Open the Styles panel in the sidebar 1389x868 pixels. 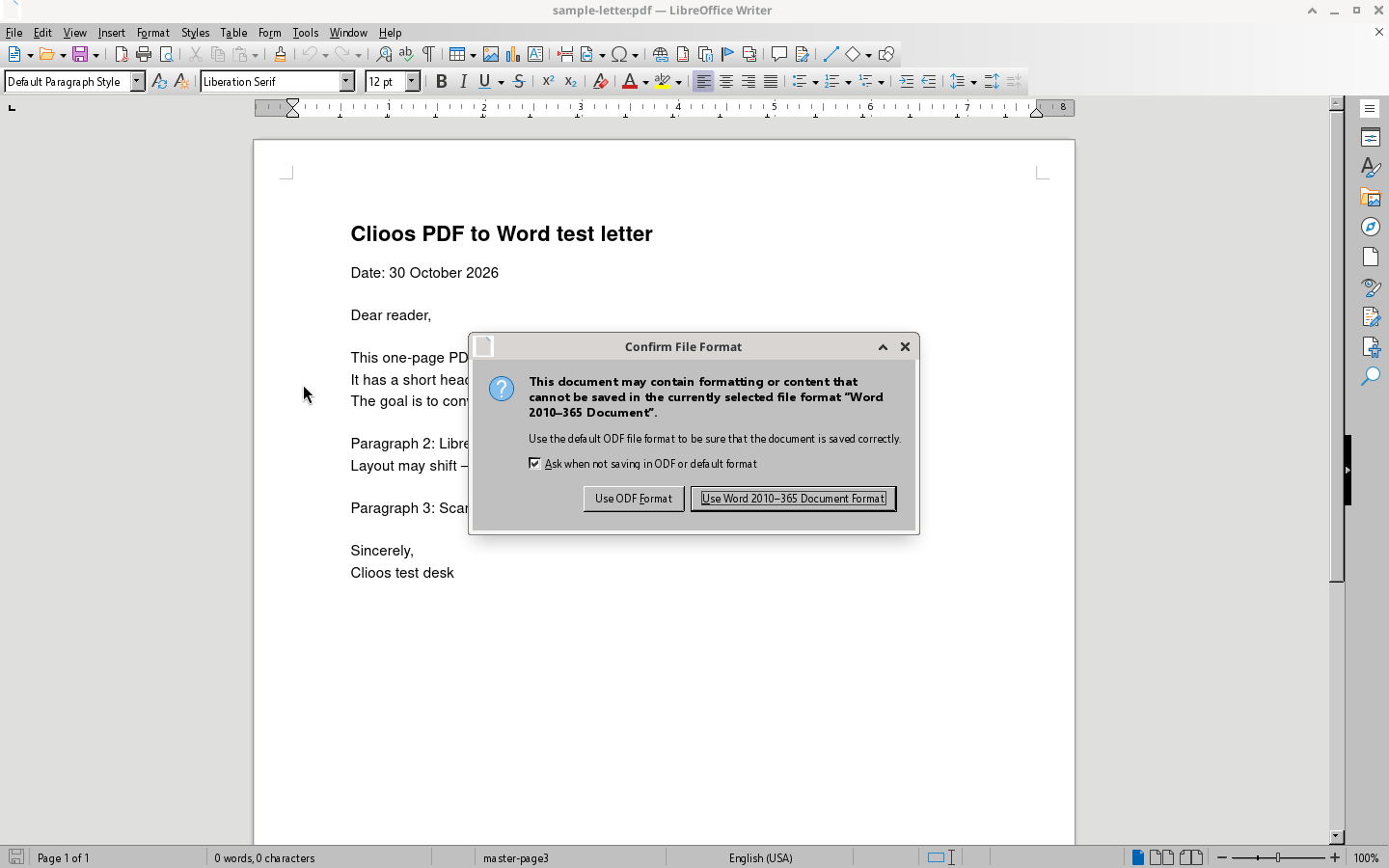(x=1371, y=167)
